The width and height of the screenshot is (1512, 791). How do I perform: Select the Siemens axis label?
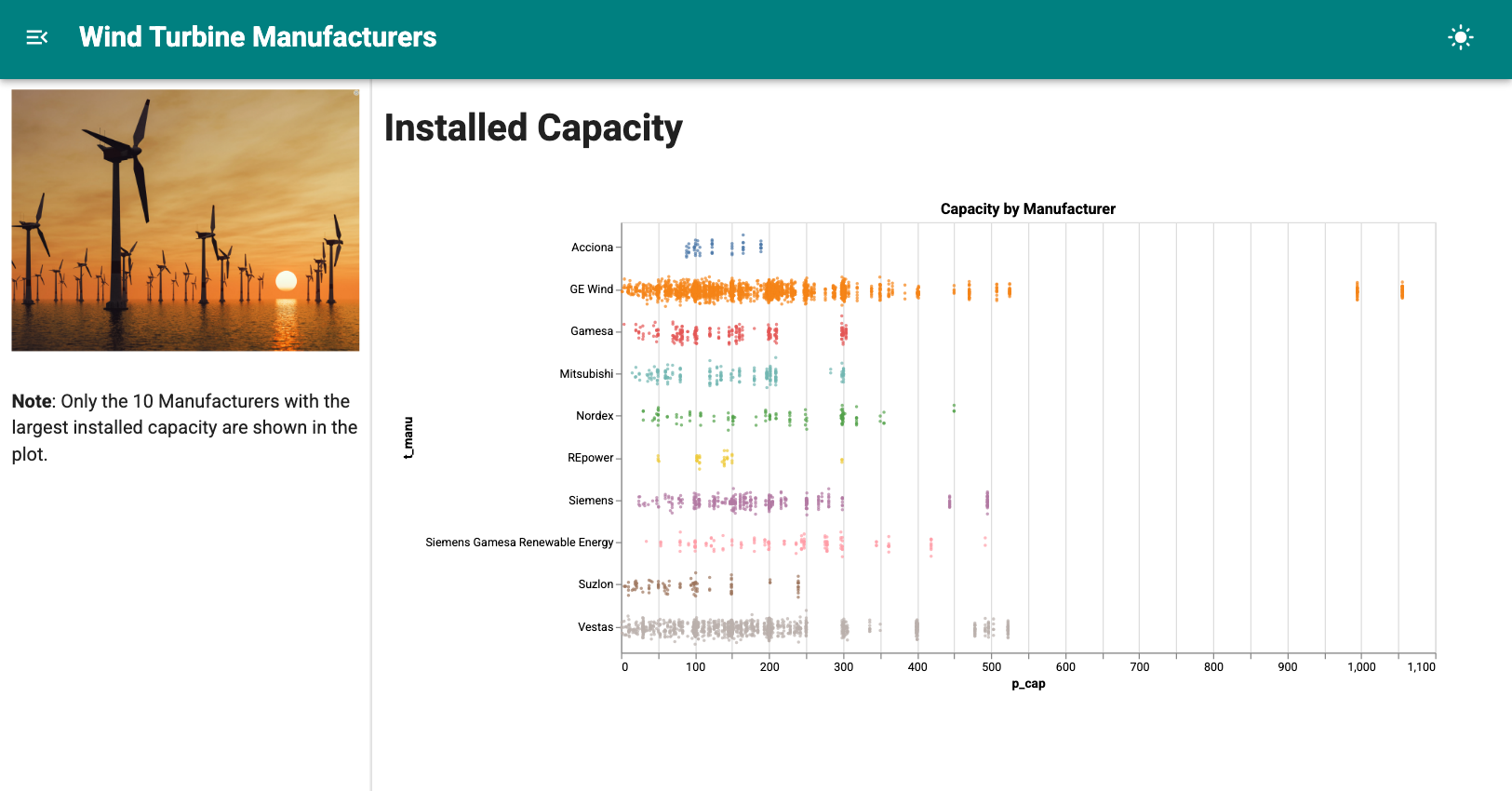[x=591, y=501]
